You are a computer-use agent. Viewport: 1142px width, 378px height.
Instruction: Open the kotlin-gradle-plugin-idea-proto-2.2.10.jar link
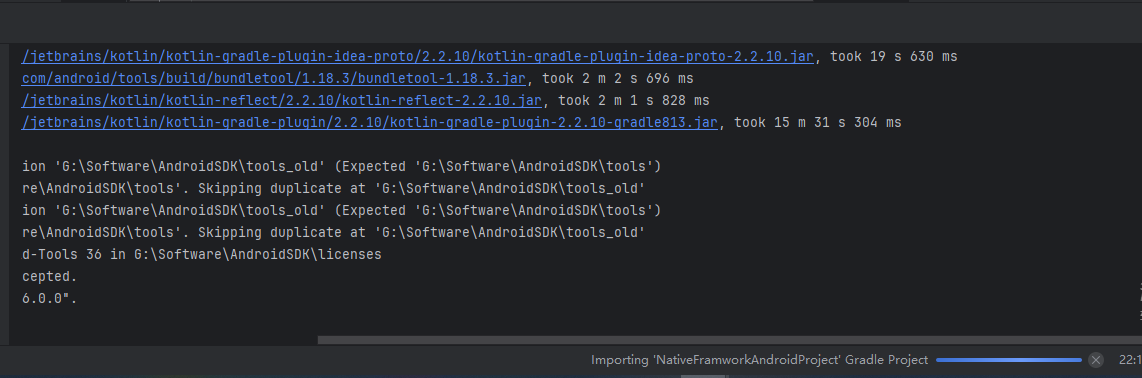pos(417,57)
